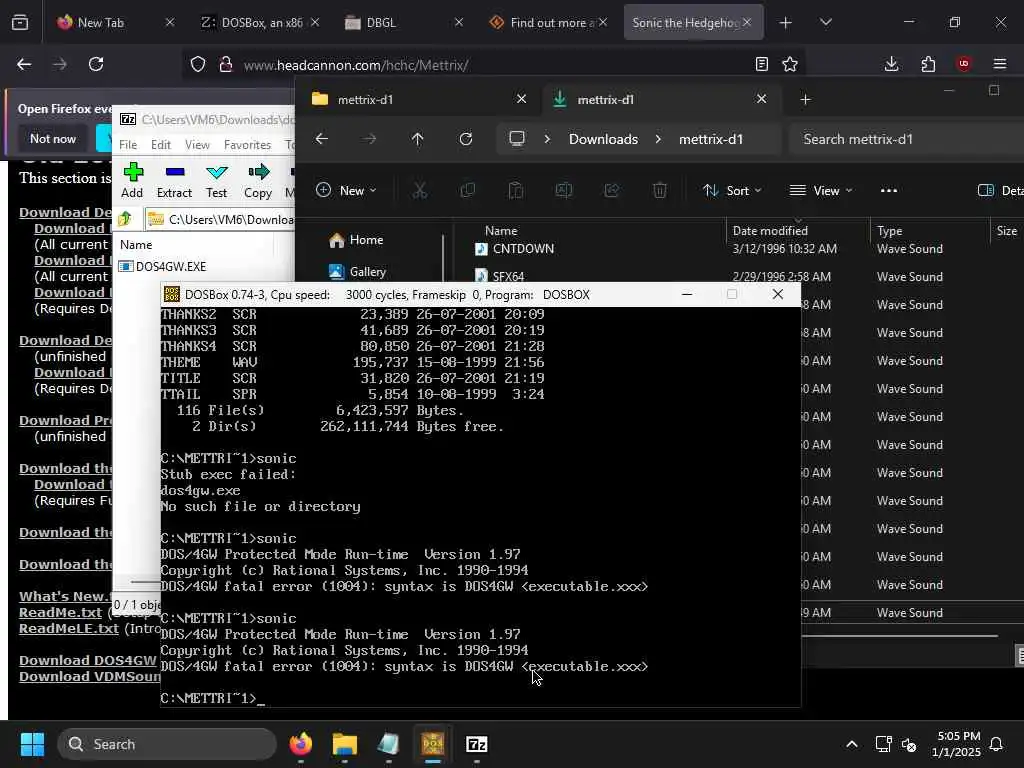Image resolution: width=1024 pixels, height=768 pixels.
Task: Switch to the DOSBox, an x86 tab
Action: (260, 23)
